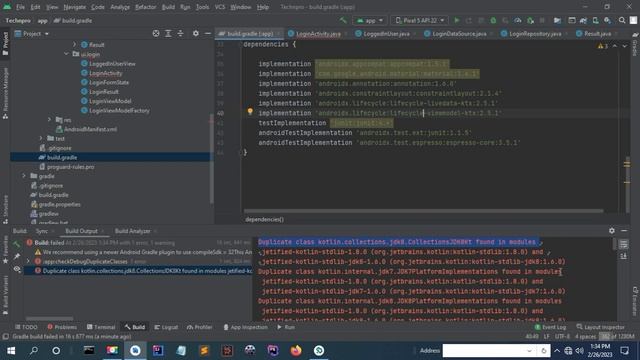The image size is (640, 360).
Task: Open the Event Log
Action: 550,327
